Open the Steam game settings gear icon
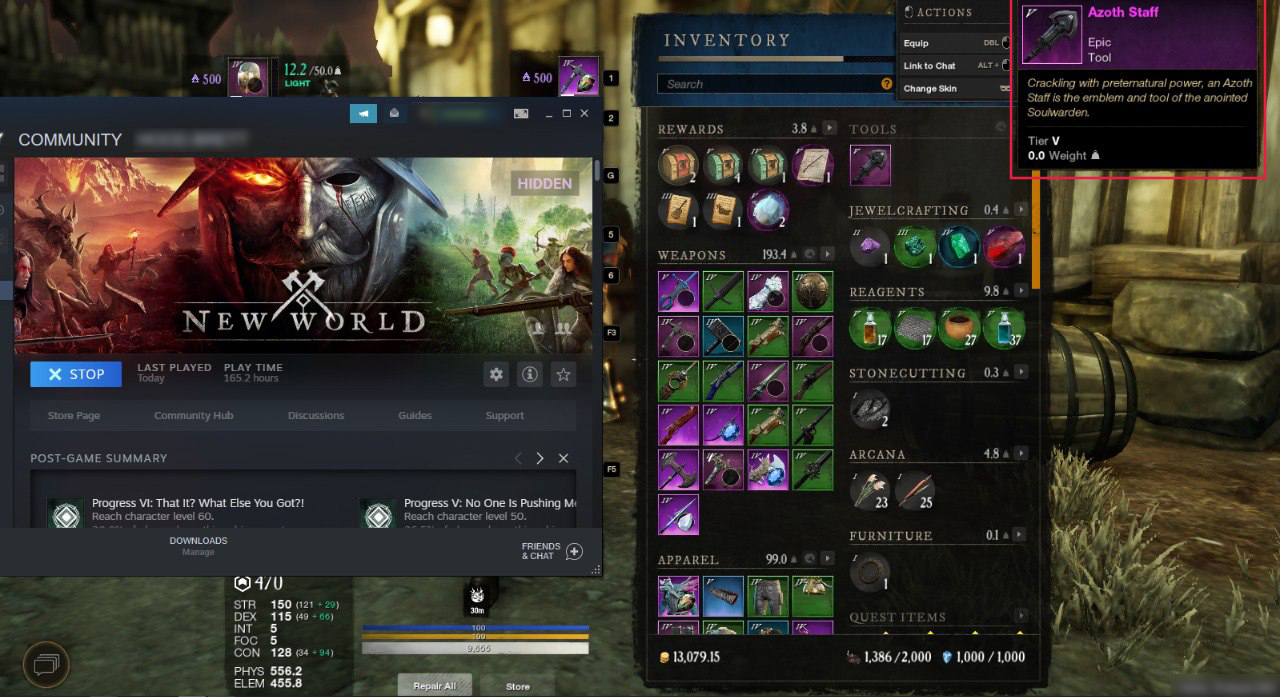 (495, 374)
